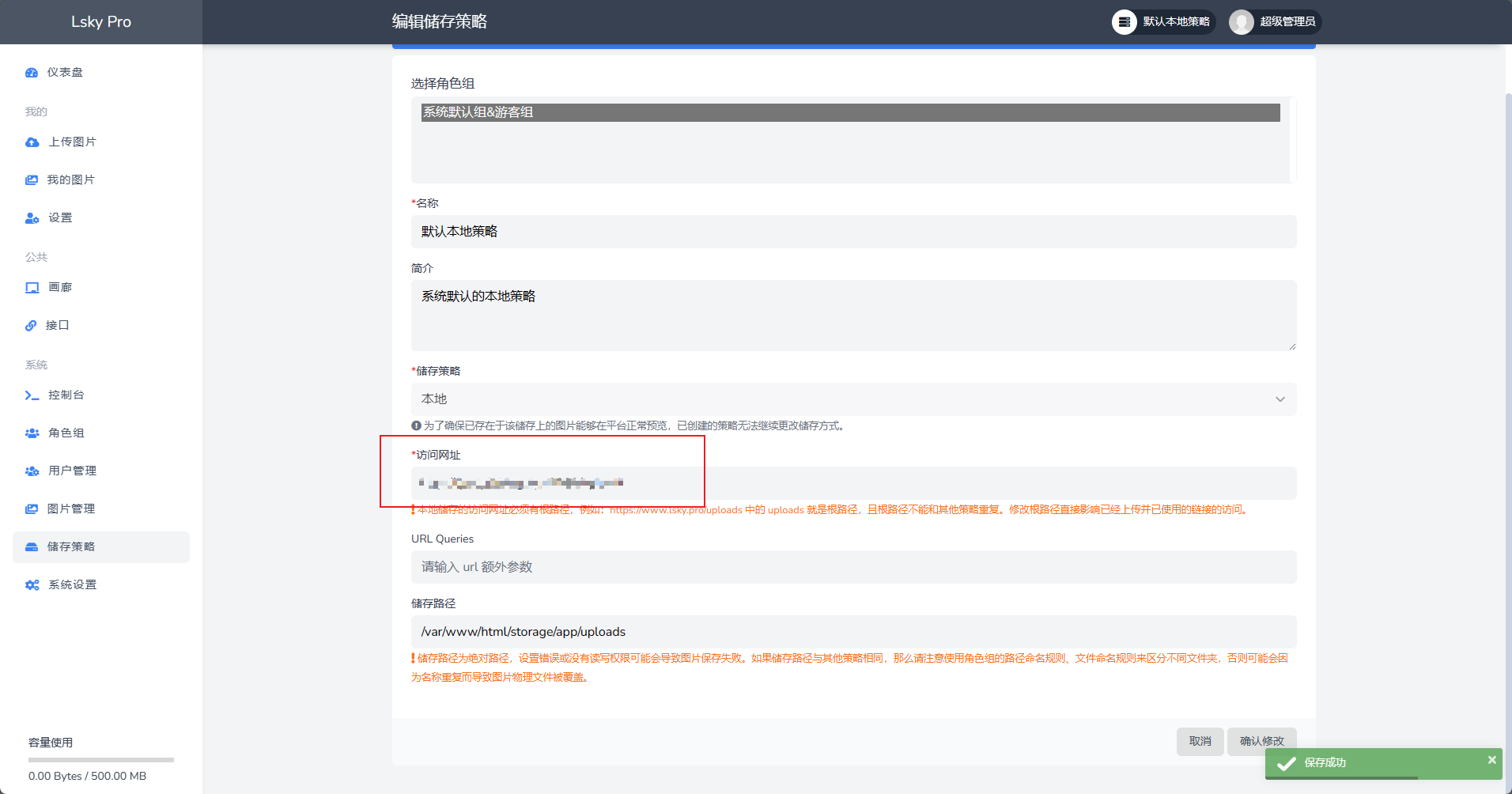1512x794 pixels.
Task: Open the 接口 sidebar link
Action: (x=101, y=326)
